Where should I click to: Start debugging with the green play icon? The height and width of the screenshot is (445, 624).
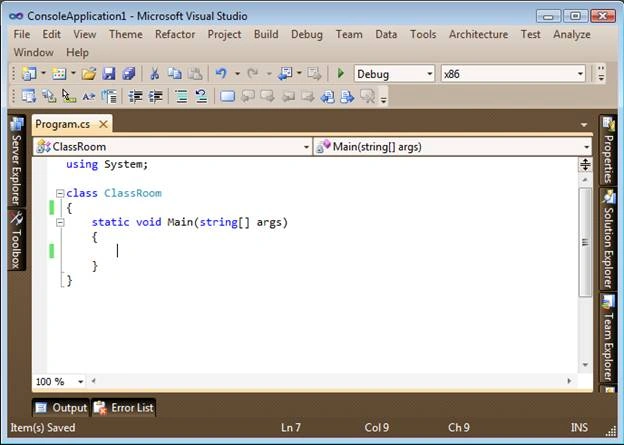(341, 74)
